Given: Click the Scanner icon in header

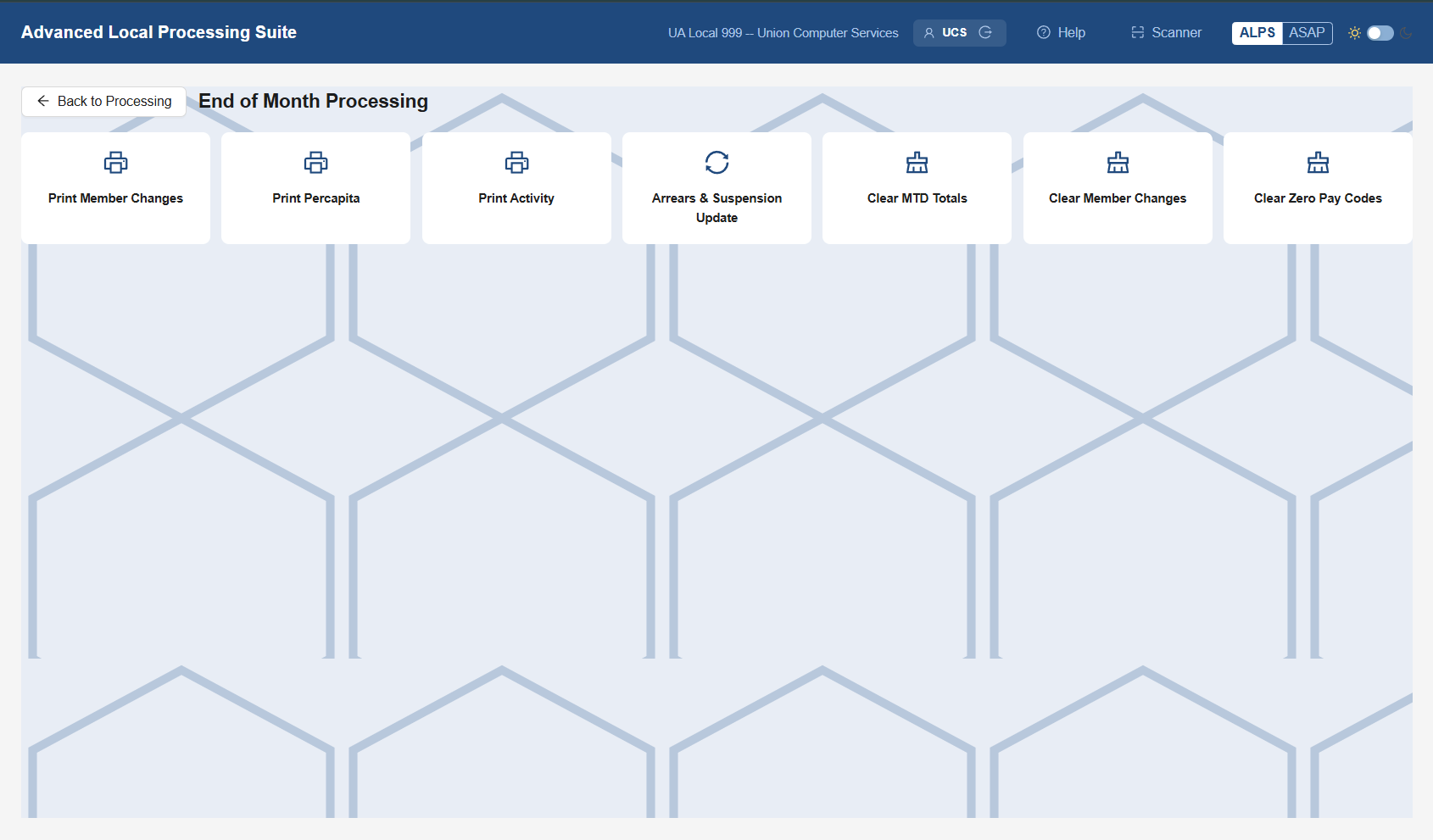Looking at the screenshot, I should (x=1137, y=32).
